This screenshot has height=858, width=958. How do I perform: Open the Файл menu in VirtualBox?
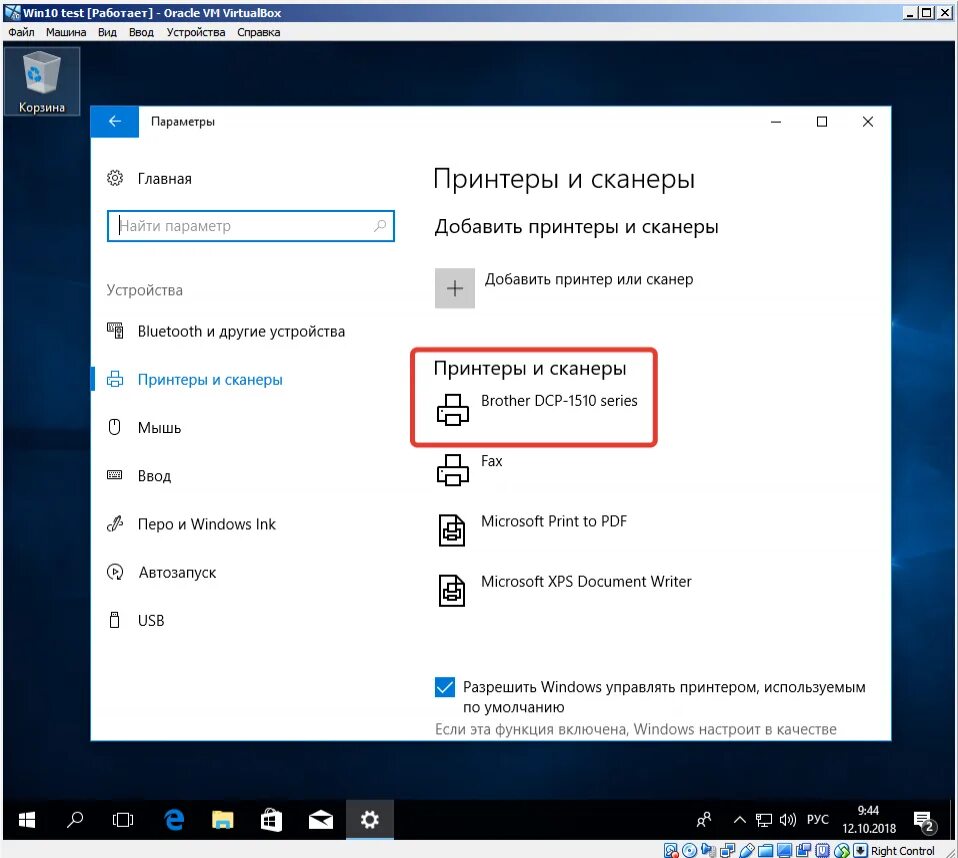click(21, 32)
